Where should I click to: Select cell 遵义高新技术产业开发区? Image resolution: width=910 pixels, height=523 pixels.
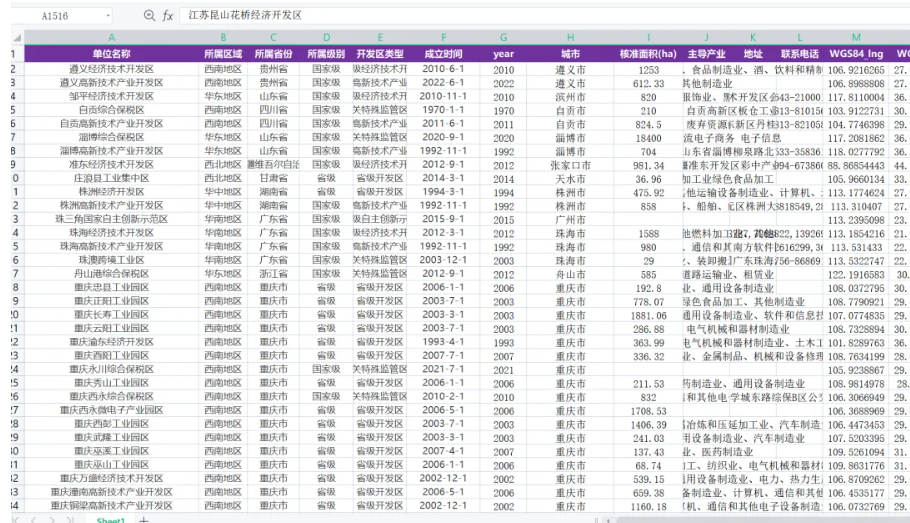coord(111,83)
